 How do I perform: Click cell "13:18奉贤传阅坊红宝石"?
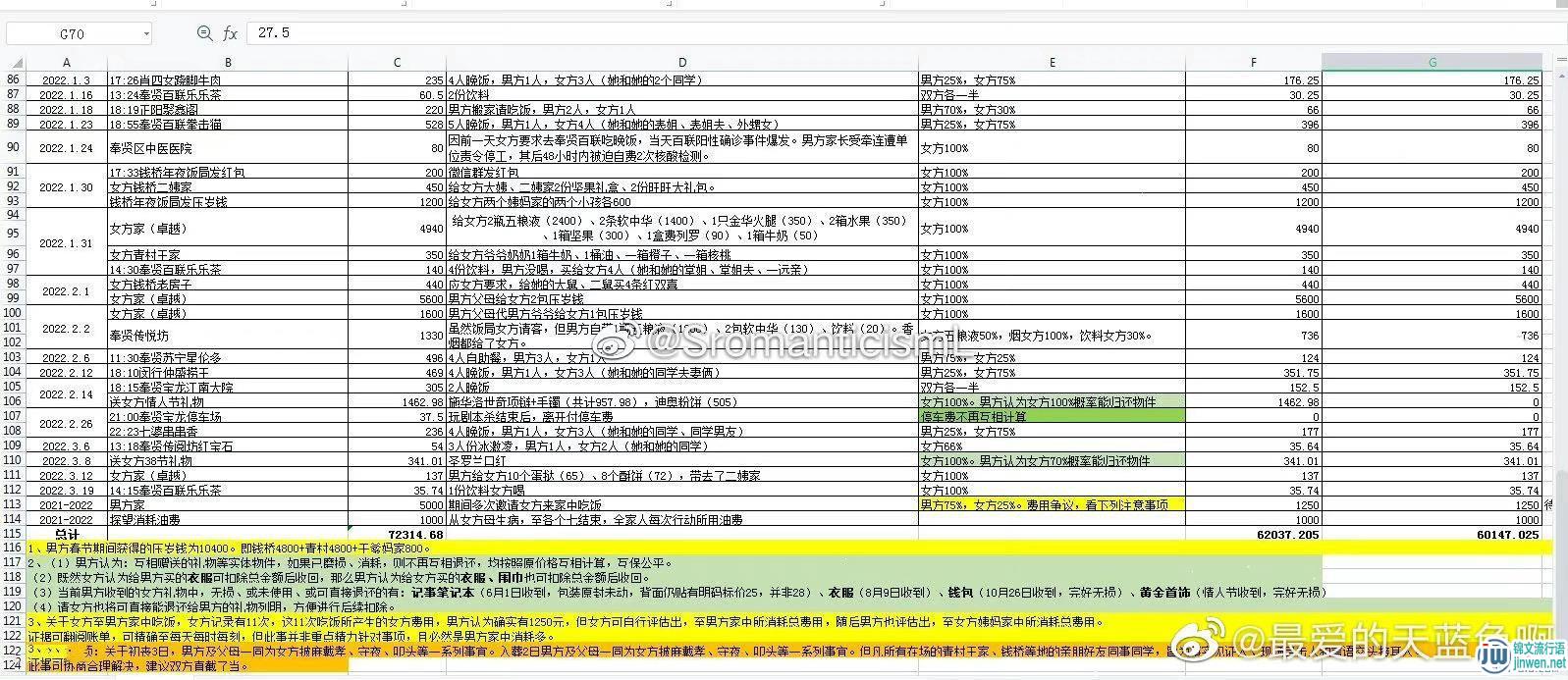tap(228, 445)
